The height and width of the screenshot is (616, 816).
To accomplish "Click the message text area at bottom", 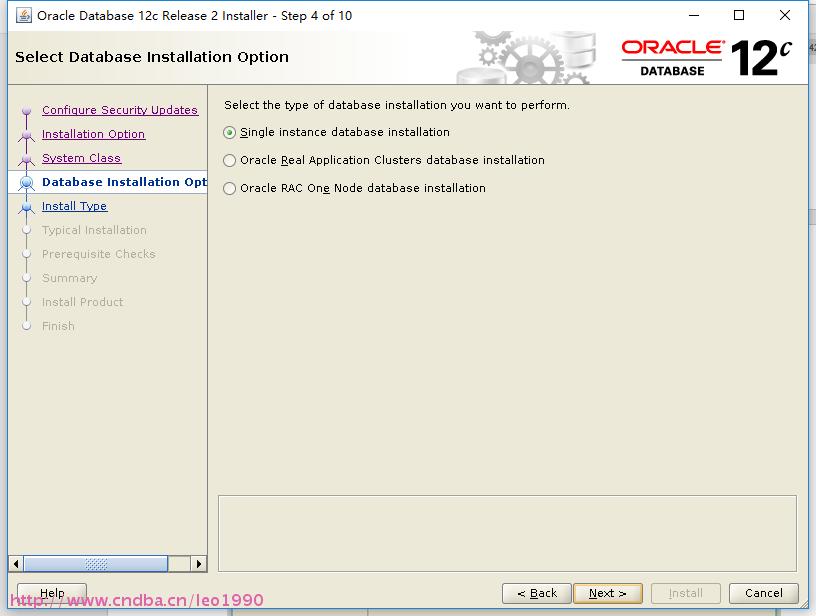I will [x=507, y=533].
